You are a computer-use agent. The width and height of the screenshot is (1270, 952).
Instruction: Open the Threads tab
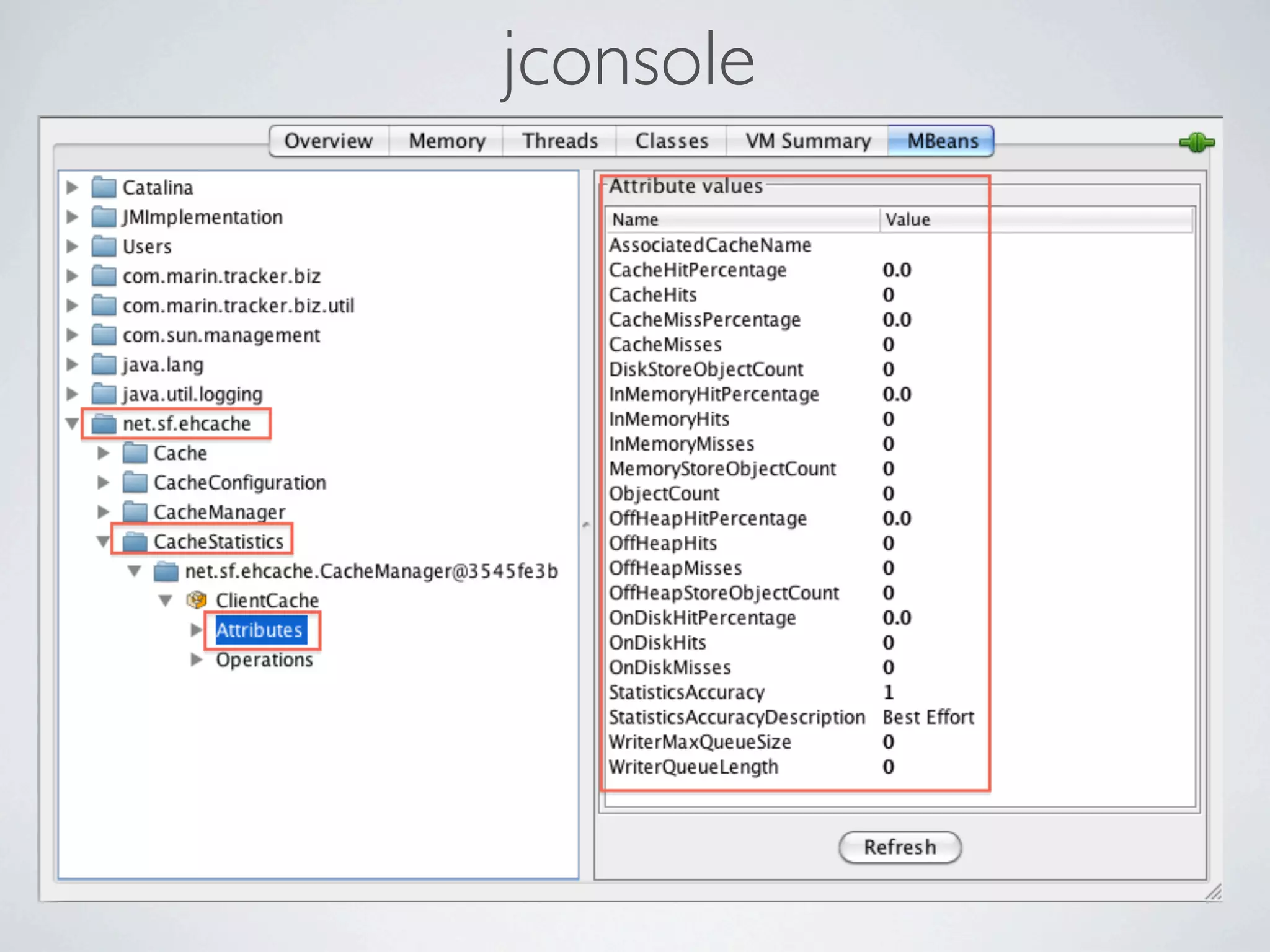click(559, 141)
